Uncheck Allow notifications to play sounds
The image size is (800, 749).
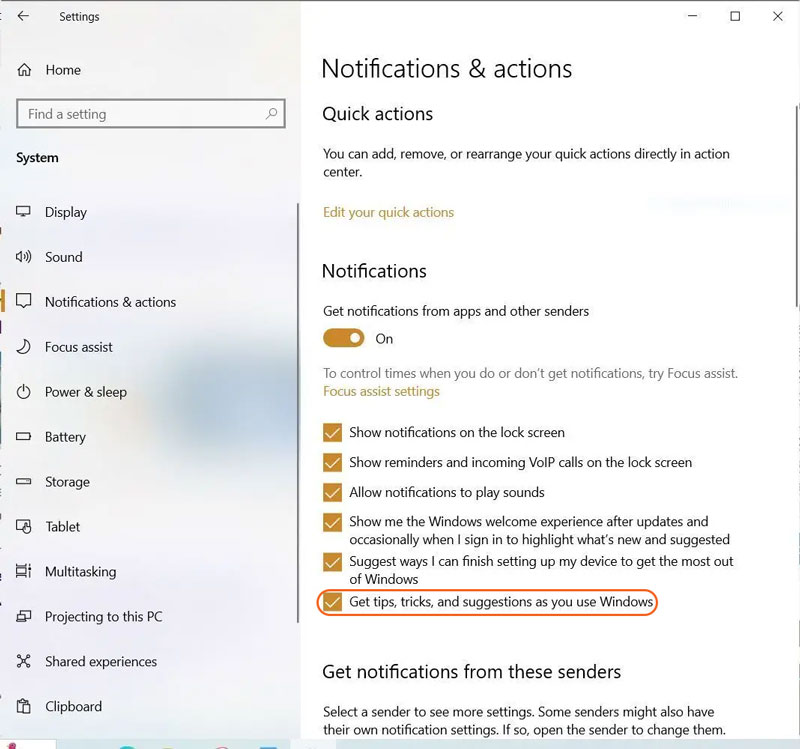[332, 492]
